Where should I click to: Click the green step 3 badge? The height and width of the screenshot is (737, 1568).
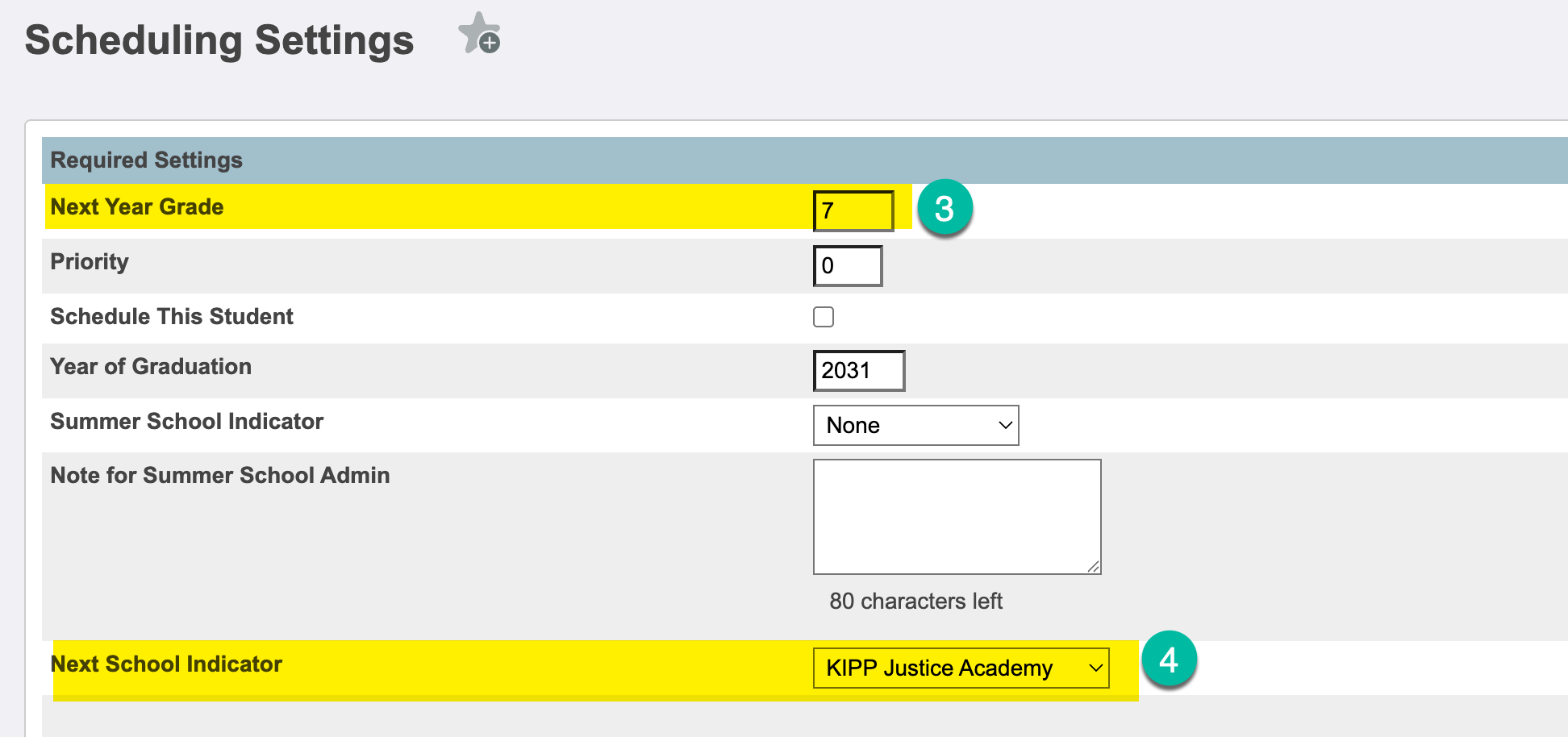pos(945,208)
